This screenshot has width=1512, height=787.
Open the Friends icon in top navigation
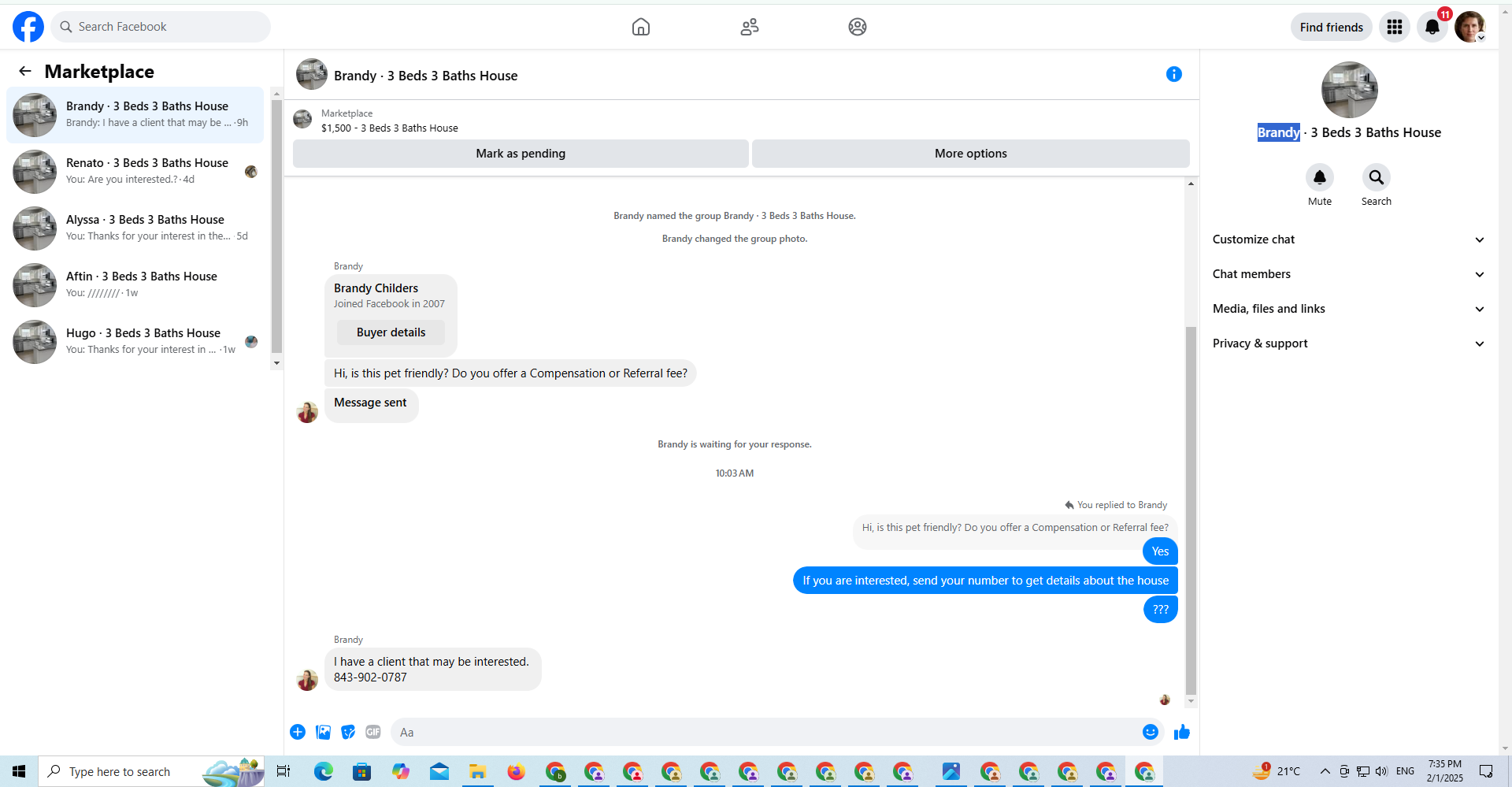tap(750, 27)
